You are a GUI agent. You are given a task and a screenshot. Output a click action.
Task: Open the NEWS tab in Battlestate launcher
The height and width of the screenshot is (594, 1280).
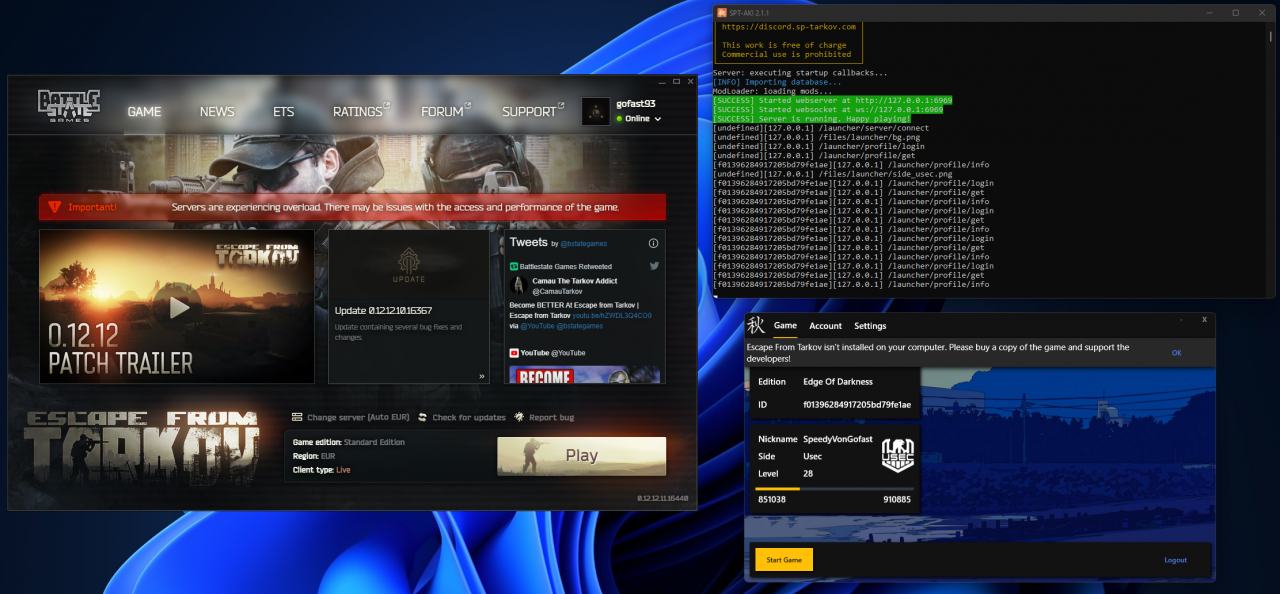click(217, 112)
